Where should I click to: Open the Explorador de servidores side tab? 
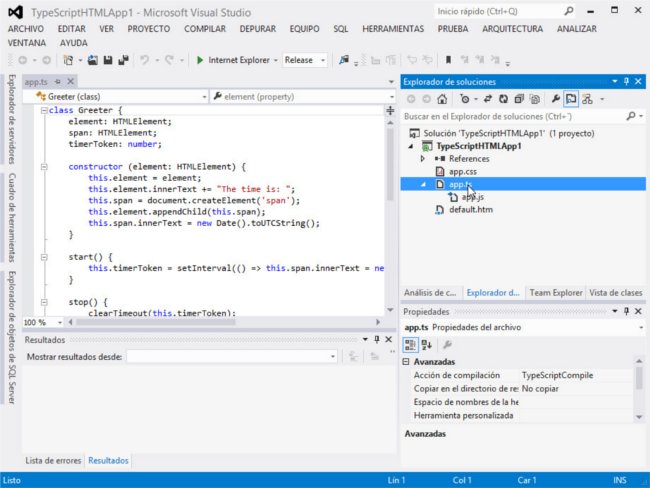click(x=12, y=119)
